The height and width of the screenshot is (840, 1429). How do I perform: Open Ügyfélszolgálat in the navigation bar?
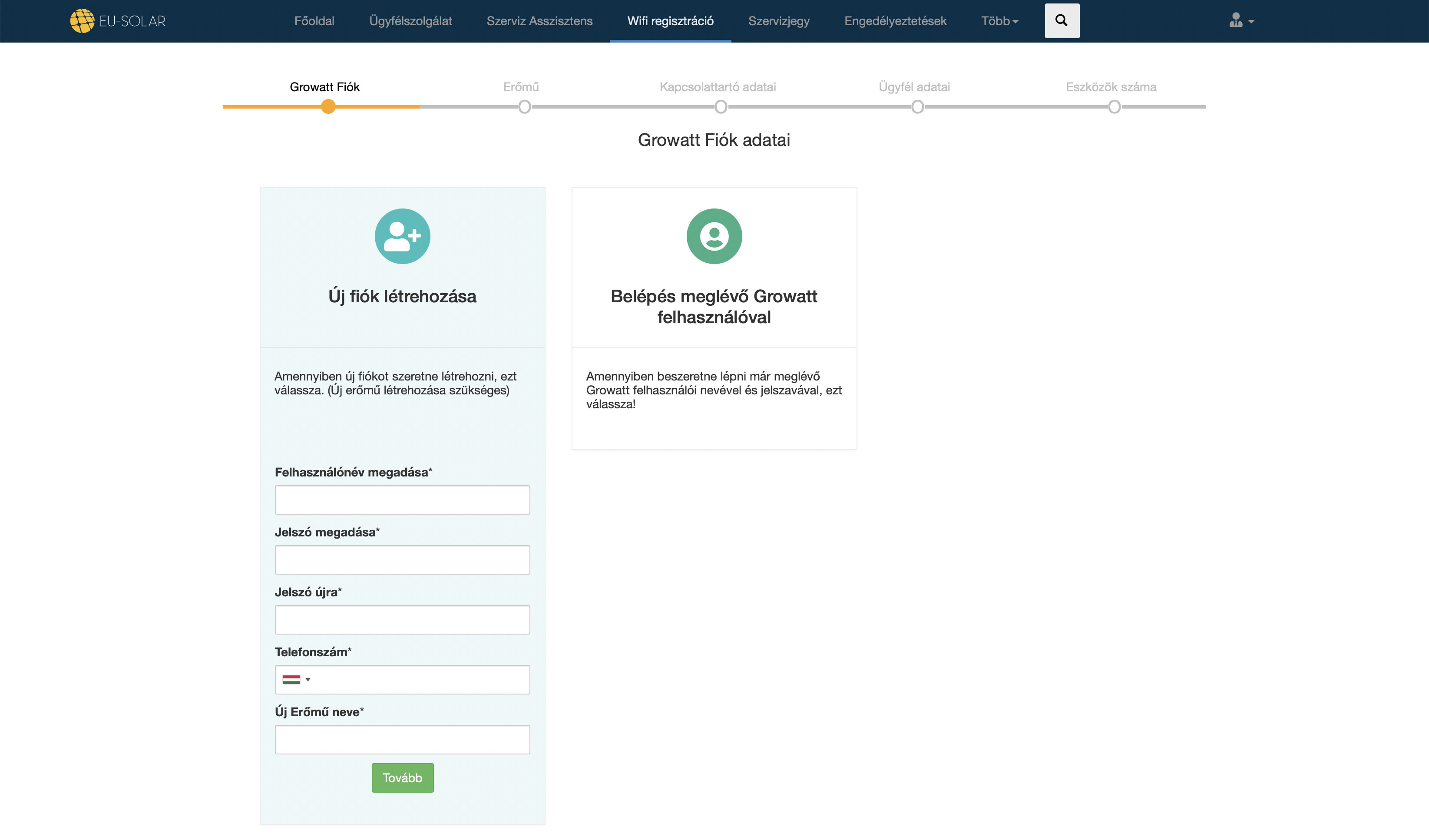[x=410, y=21]
